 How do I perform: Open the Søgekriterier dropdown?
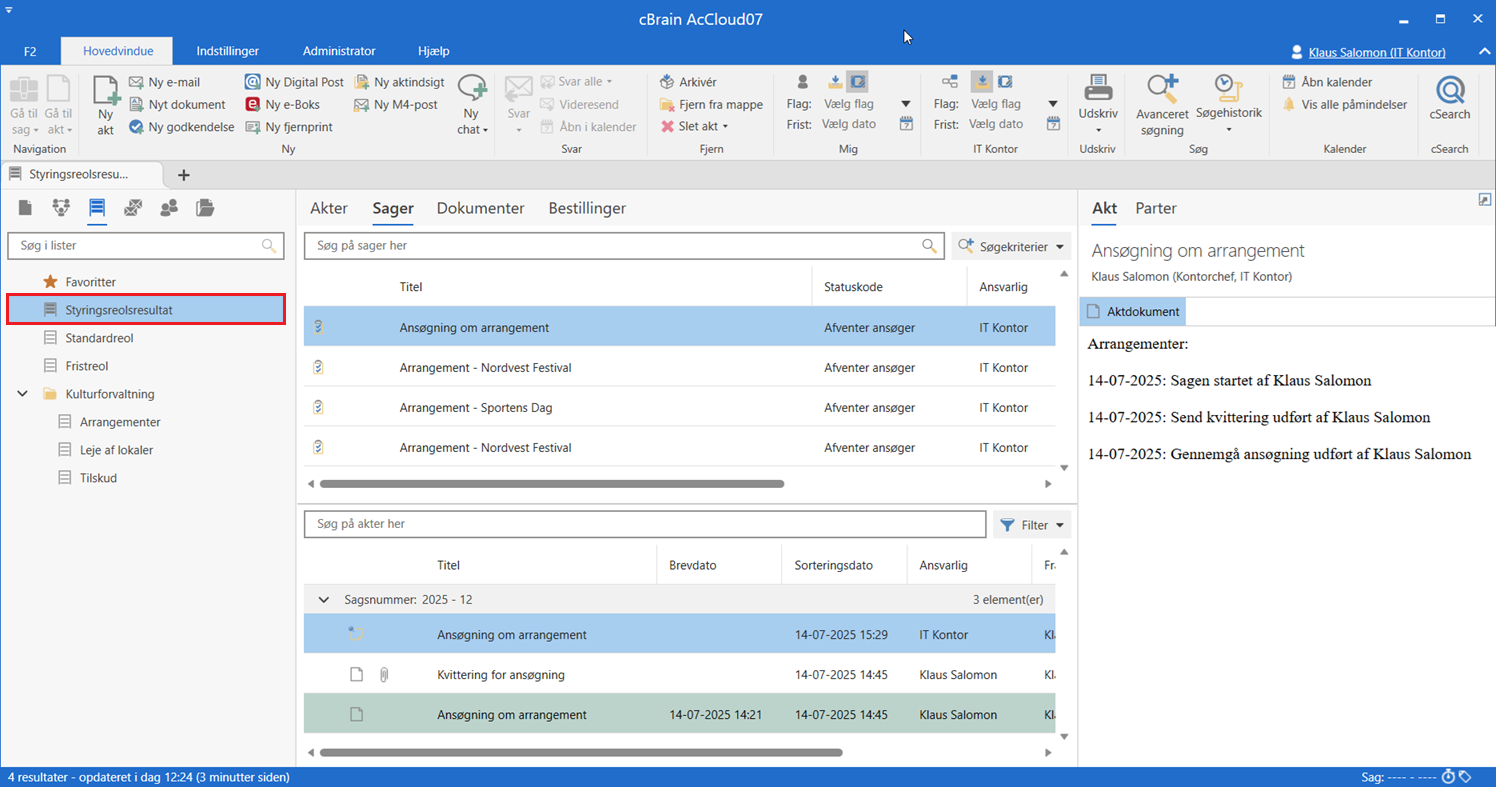click(1010, 246)
